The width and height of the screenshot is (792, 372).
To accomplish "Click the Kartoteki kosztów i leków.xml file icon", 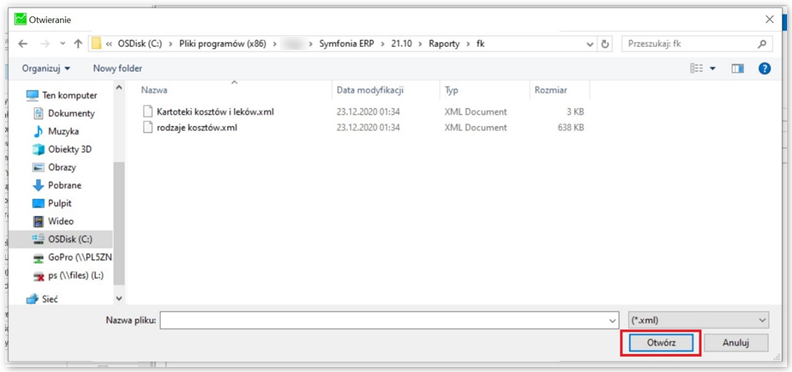I will click(147, 112).
